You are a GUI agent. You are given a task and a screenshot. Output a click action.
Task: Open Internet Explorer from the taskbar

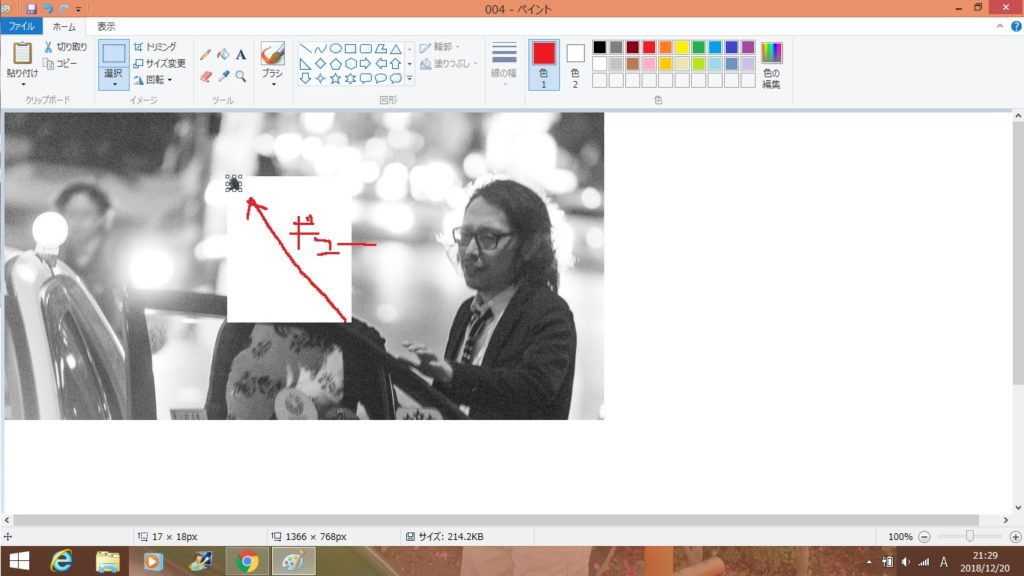[x=62, y=562]
